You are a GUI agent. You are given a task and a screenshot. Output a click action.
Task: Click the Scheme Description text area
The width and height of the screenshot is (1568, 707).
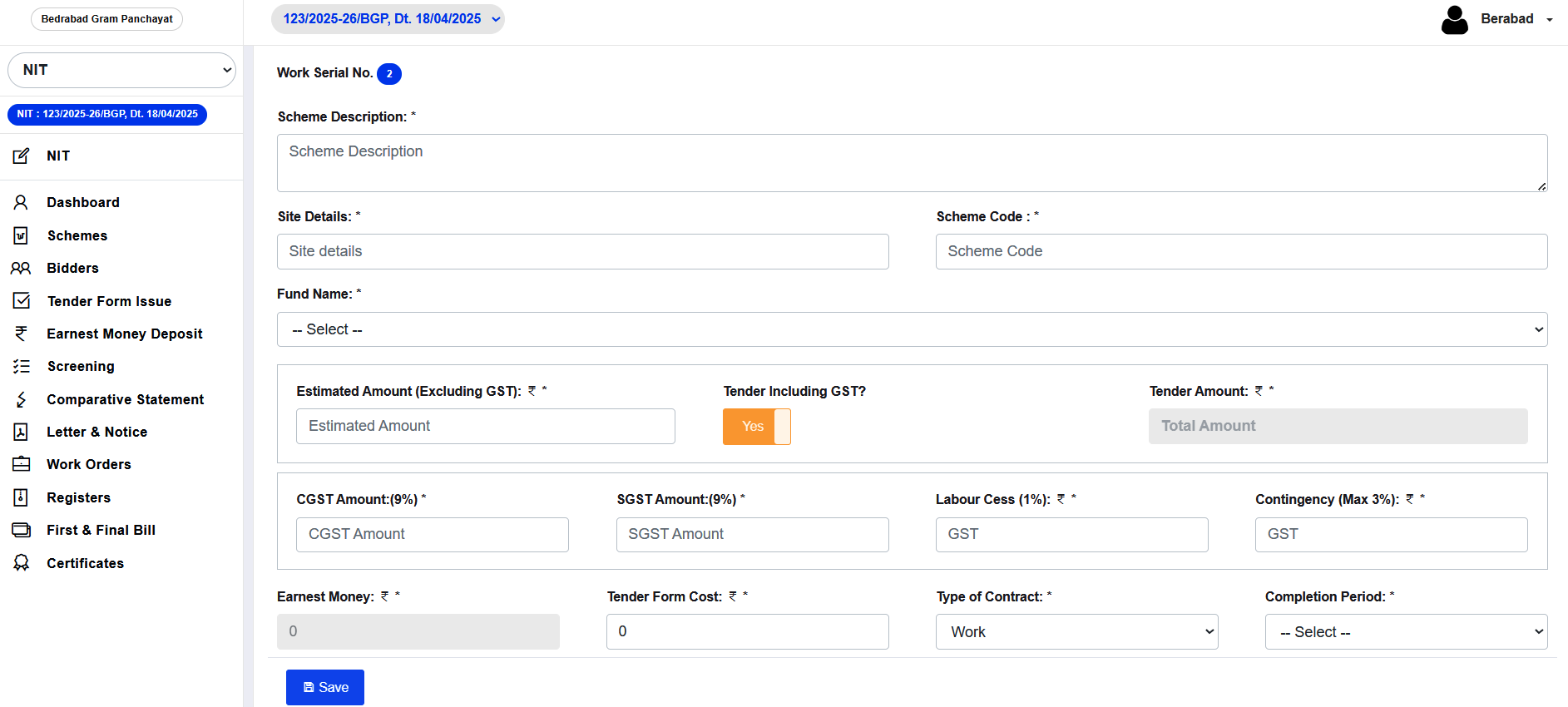[912, 163]
